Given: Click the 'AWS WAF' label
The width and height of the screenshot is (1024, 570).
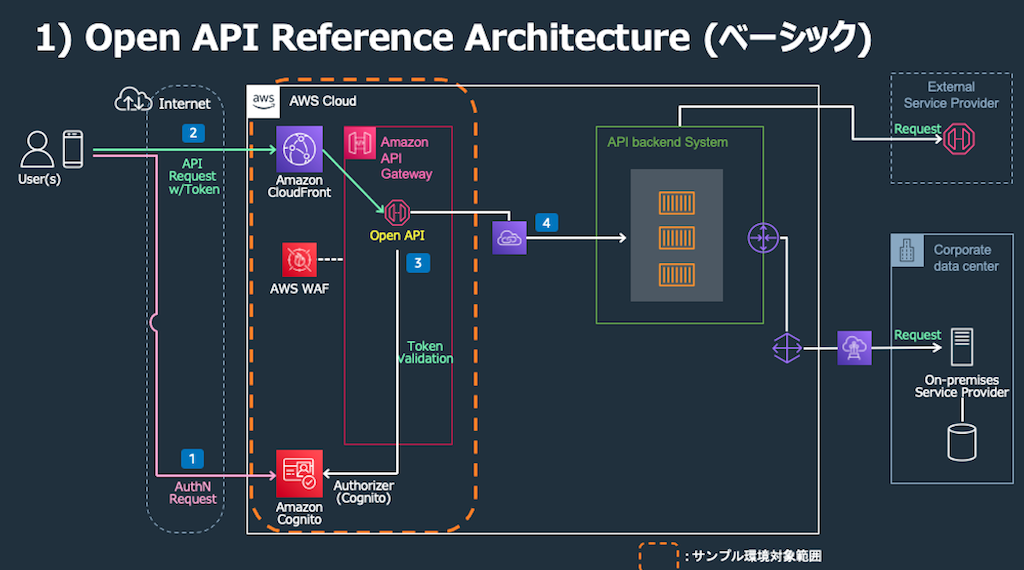Looking at the screenshot, I should tap(299, 289).
